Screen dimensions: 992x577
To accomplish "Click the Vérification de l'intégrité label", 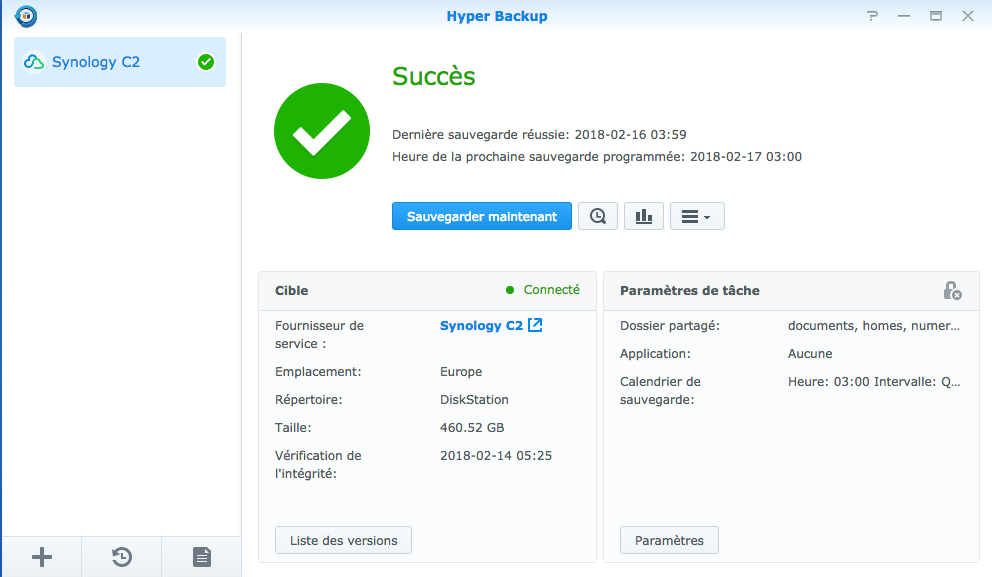I will [318, 464].
